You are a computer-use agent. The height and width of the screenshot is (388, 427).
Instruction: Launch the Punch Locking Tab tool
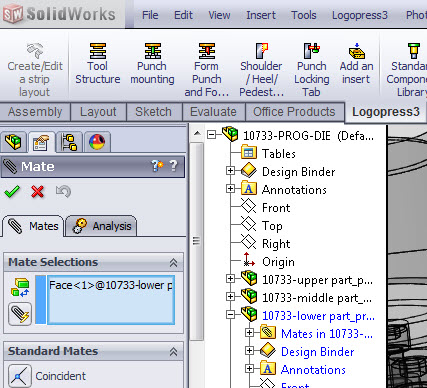312,69
